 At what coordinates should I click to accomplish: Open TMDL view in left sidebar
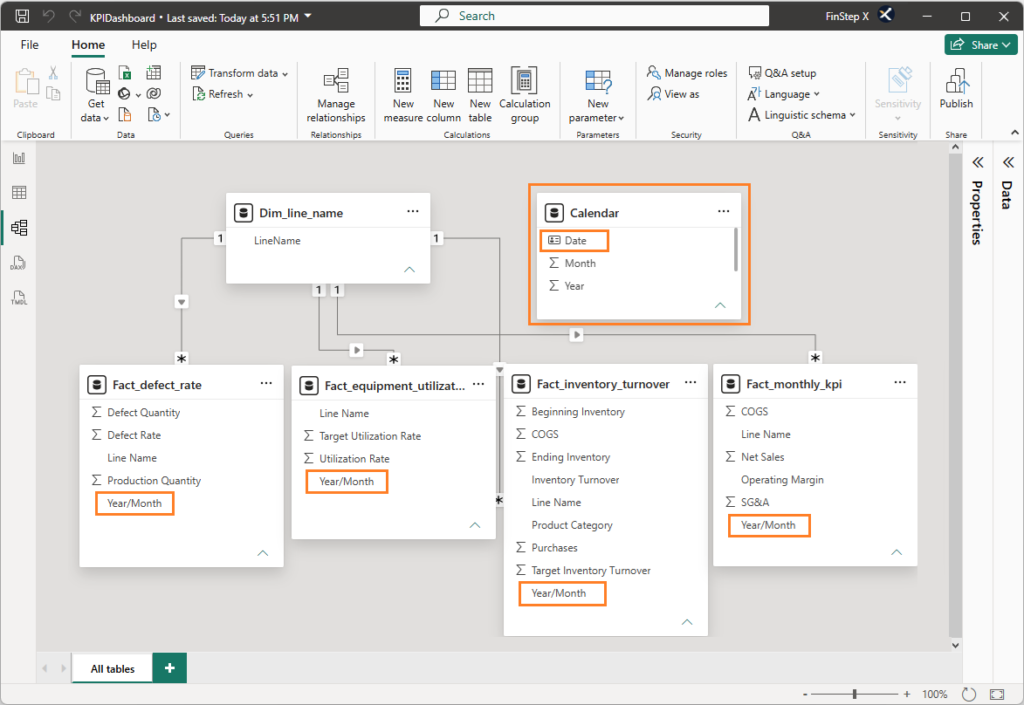tap(19, 298)
